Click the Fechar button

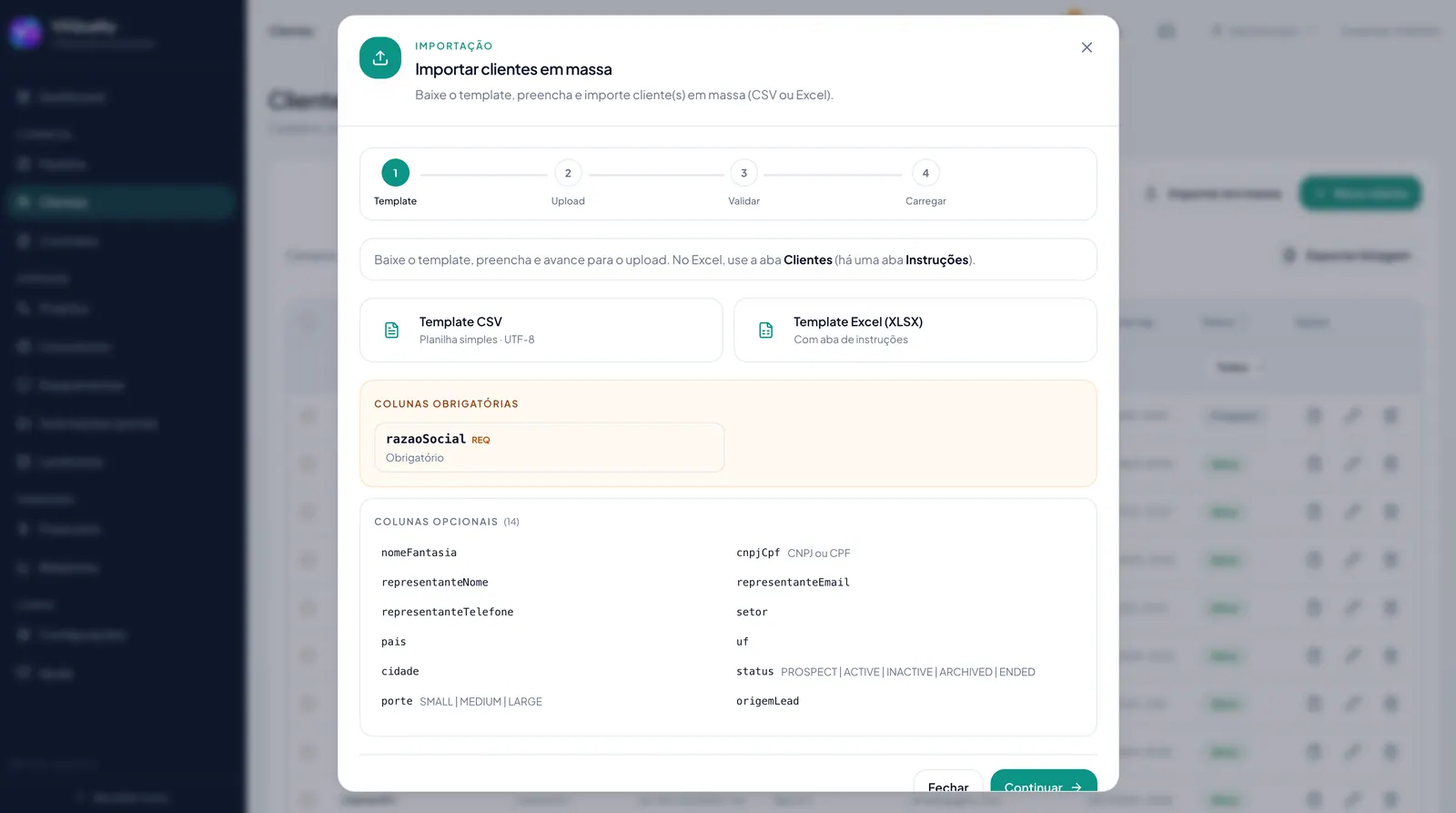[948, 781]
